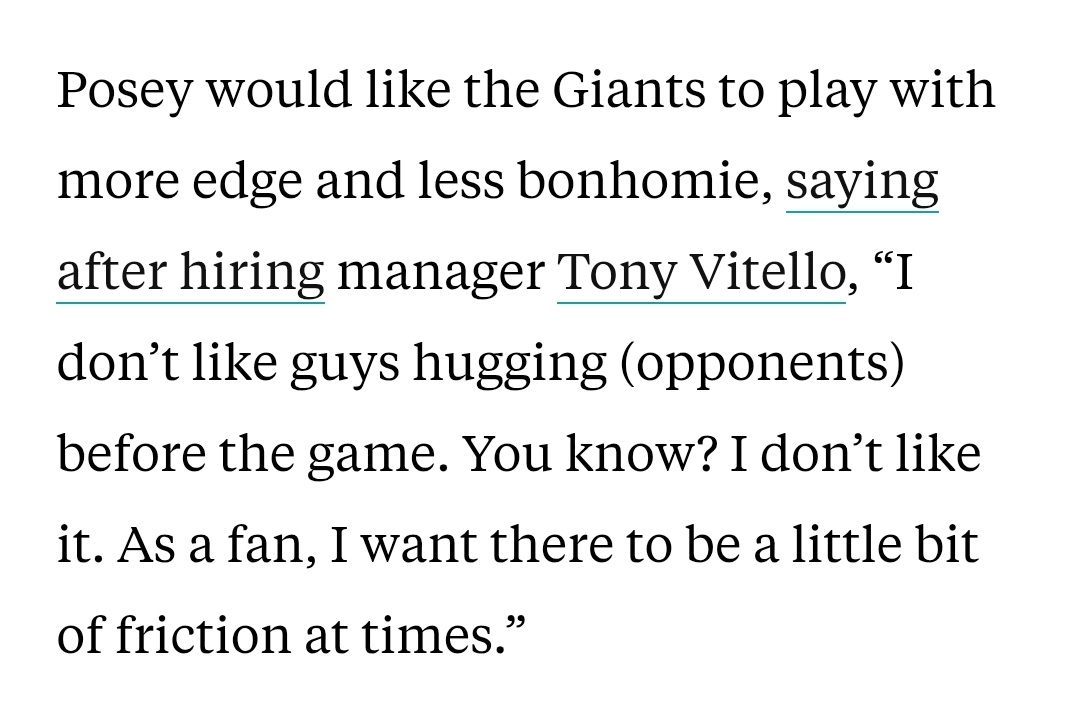
Task: Open the "Tony Vitello" link
Action: click(x=700, y=273)
